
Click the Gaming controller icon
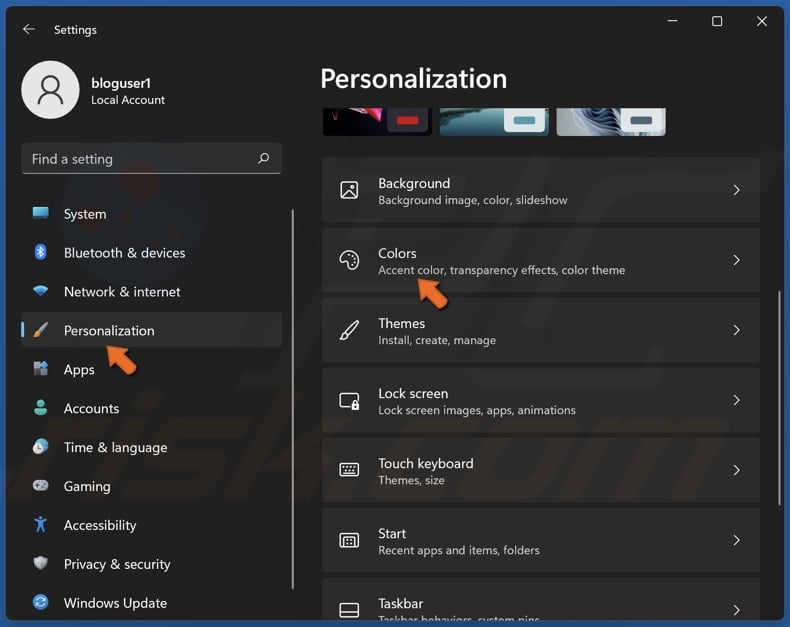[40, 485]
